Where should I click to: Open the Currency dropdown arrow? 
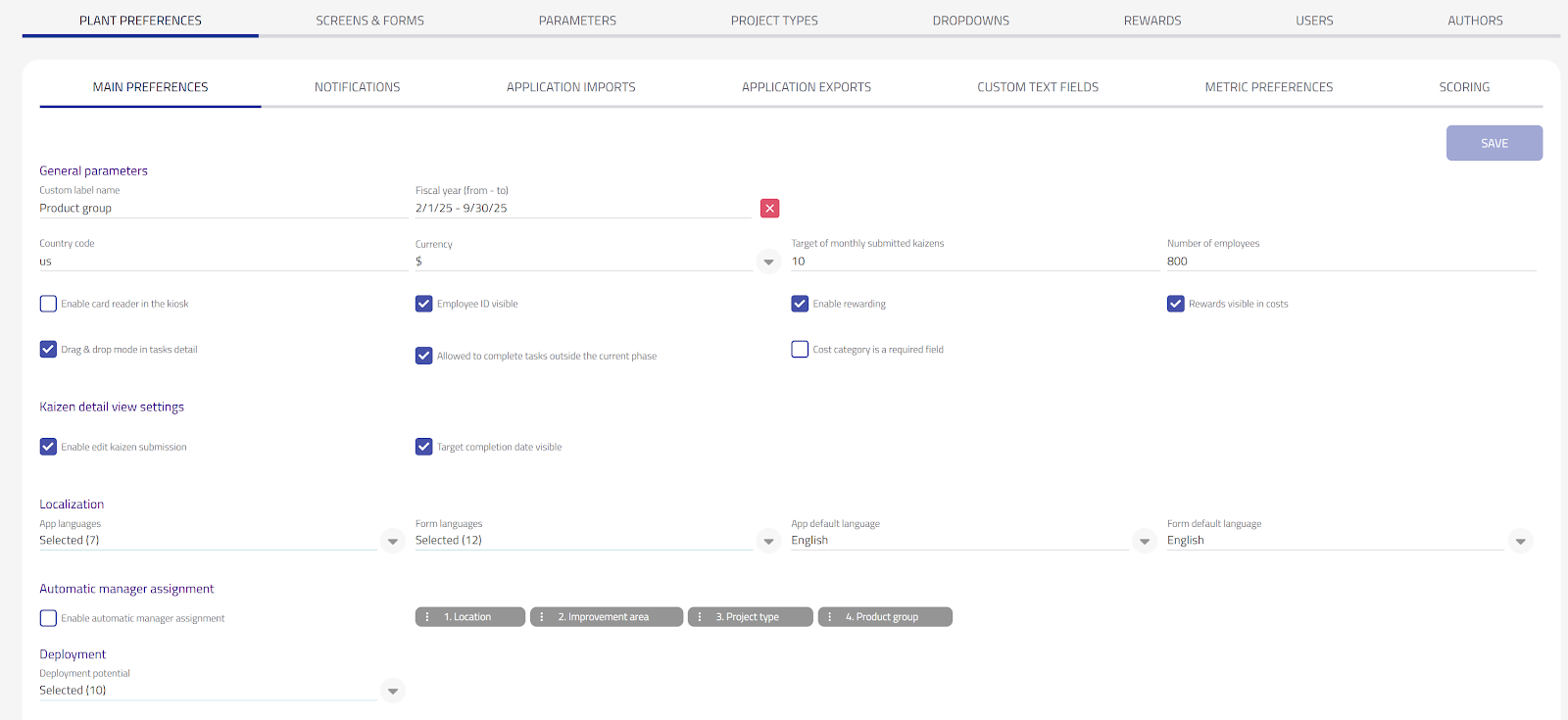click(768, 262)
